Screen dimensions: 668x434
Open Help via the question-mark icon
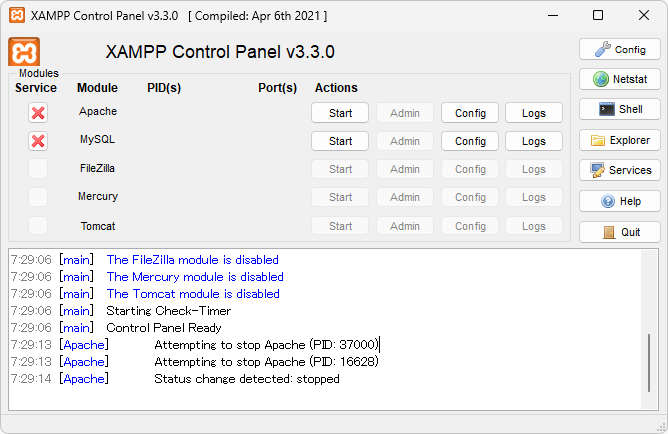[608, 201]
